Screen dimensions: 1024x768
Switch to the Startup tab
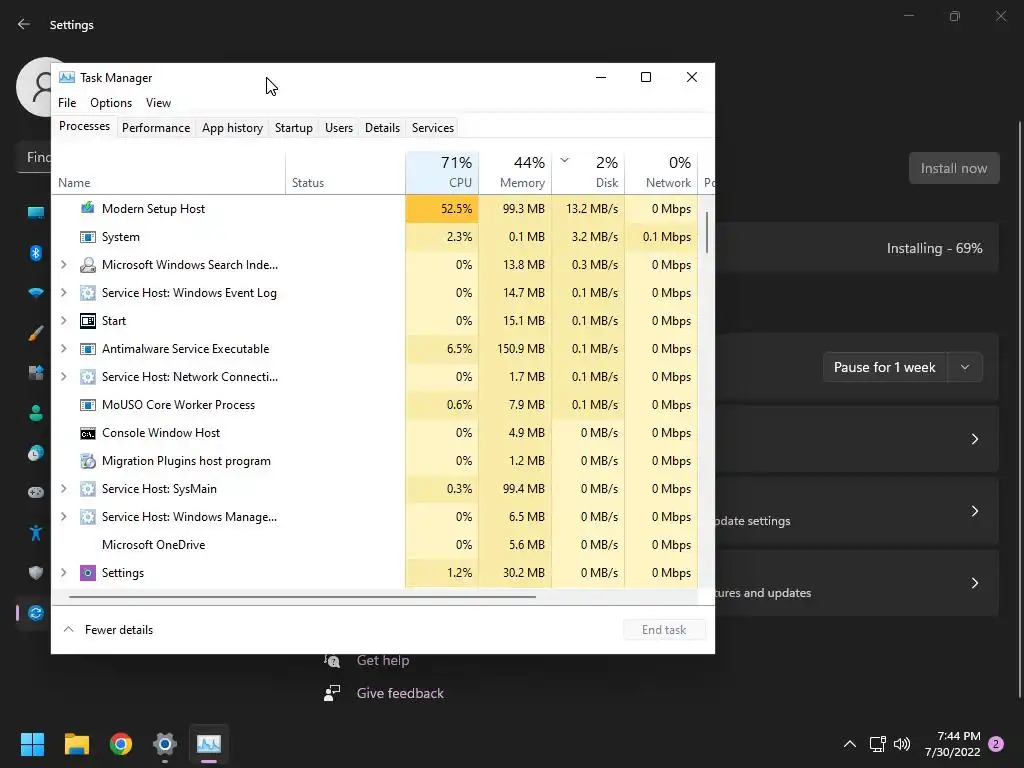(x=294, y=127)
